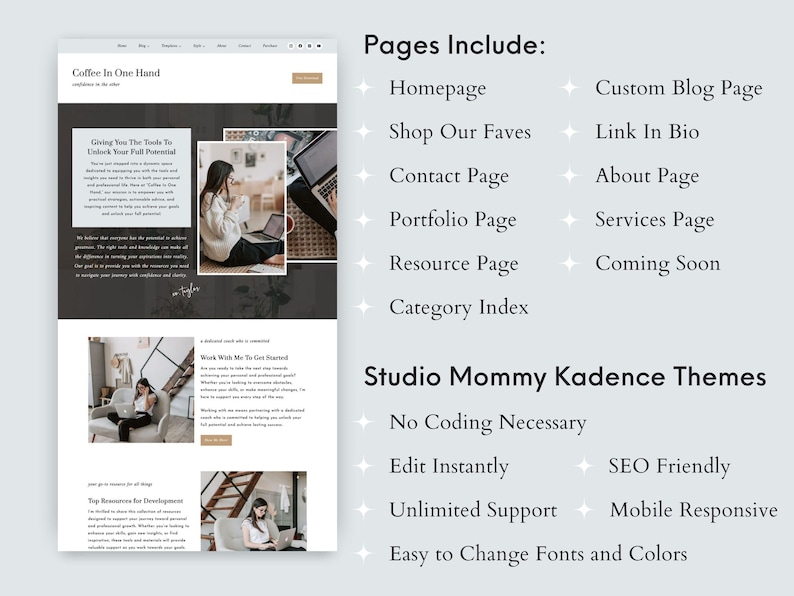The image size is (794, 596).
Task: Click the 'About Page' list item
Action: (x=647, y=176)
